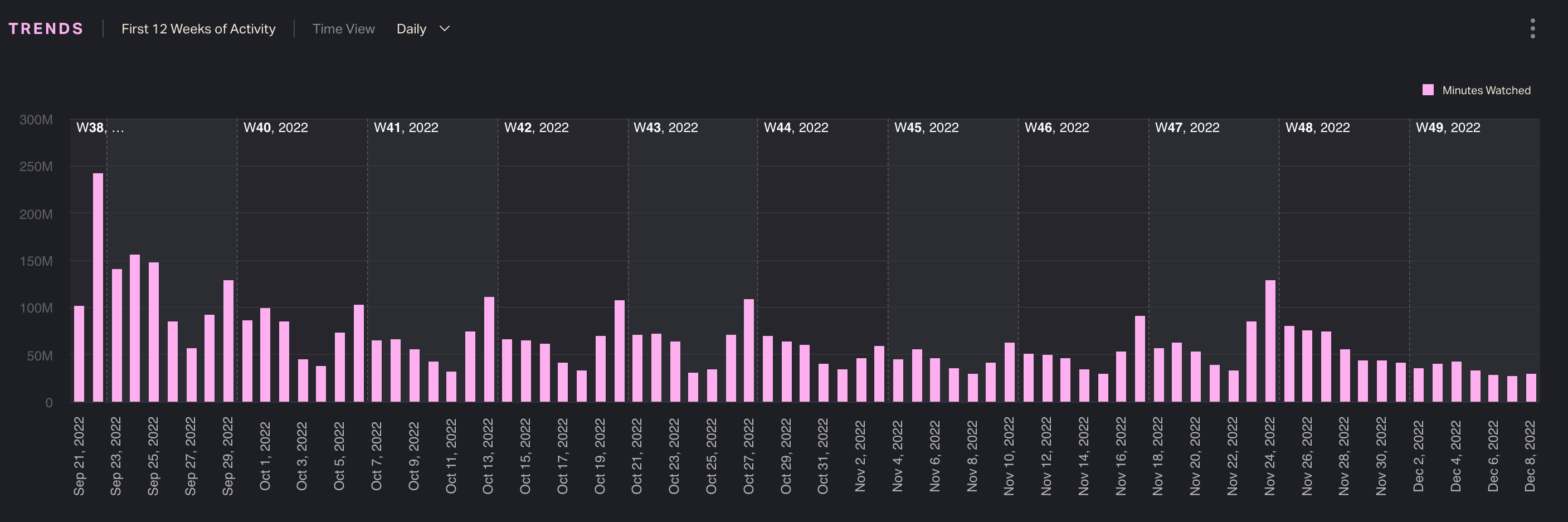Select the W49, 2022 week label

pyautogui.click(x=1448, y=128)
